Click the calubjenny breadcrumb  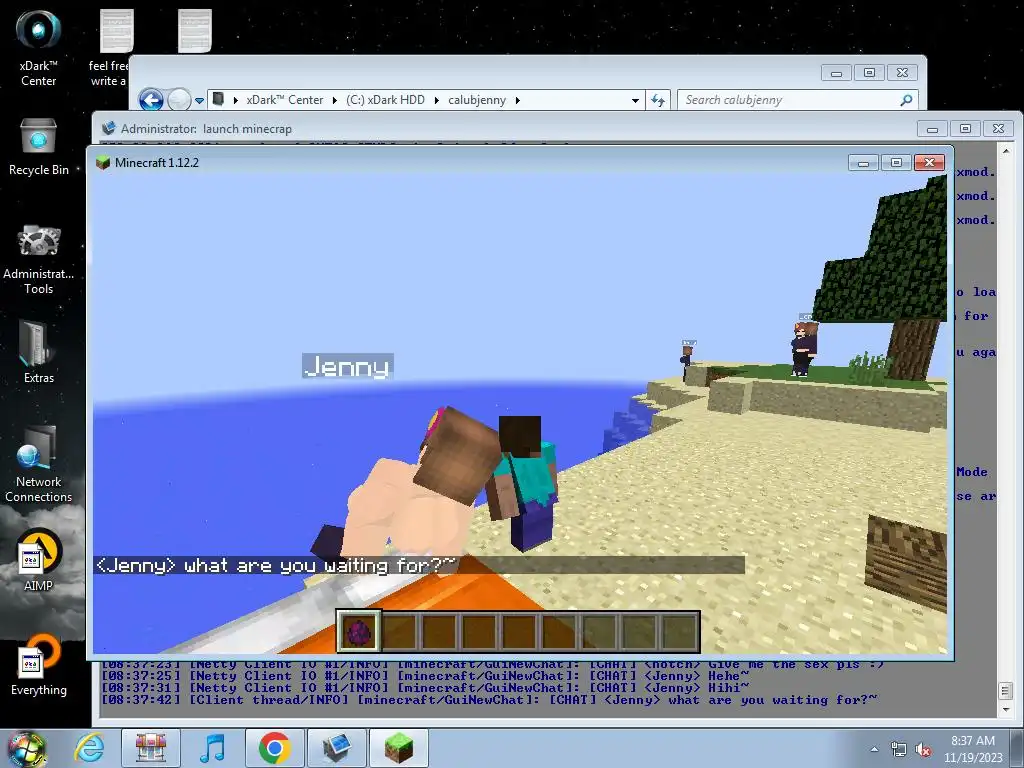tap(477, 100)
